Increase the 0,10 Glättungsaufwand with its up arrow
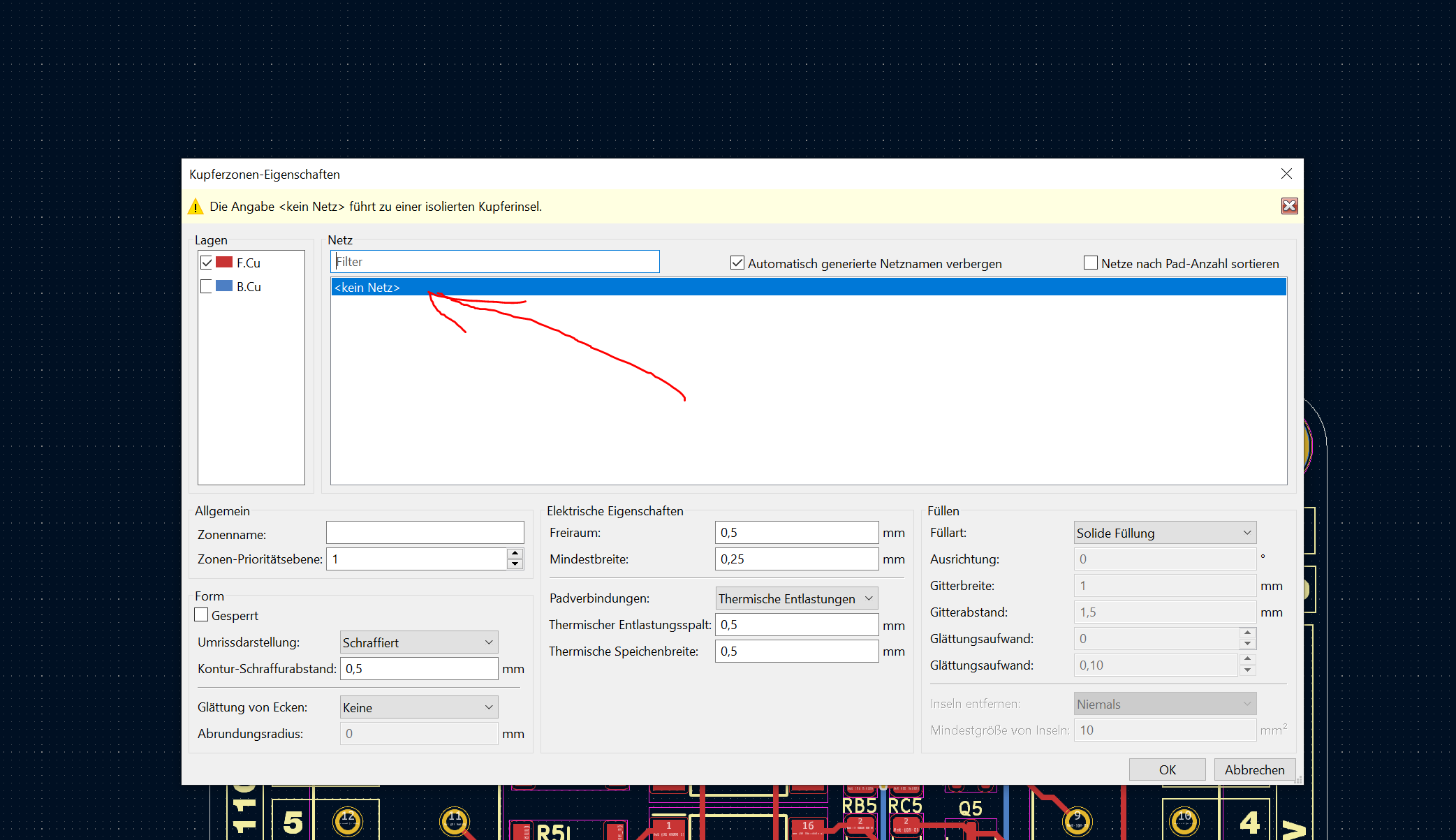This screenshot has height=840, width=1456. pyautogui.click(x=1247, y=660)
